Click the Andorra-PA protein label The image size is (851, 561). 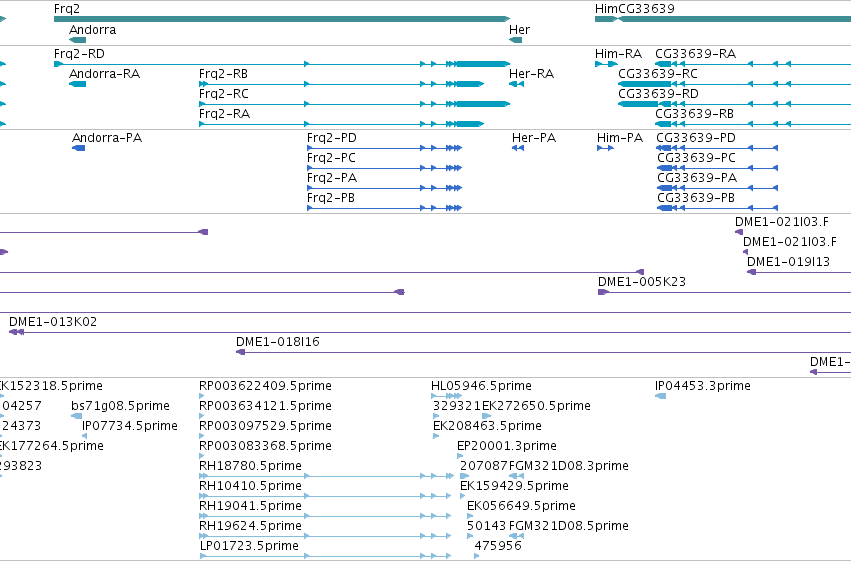pos(107,138)
